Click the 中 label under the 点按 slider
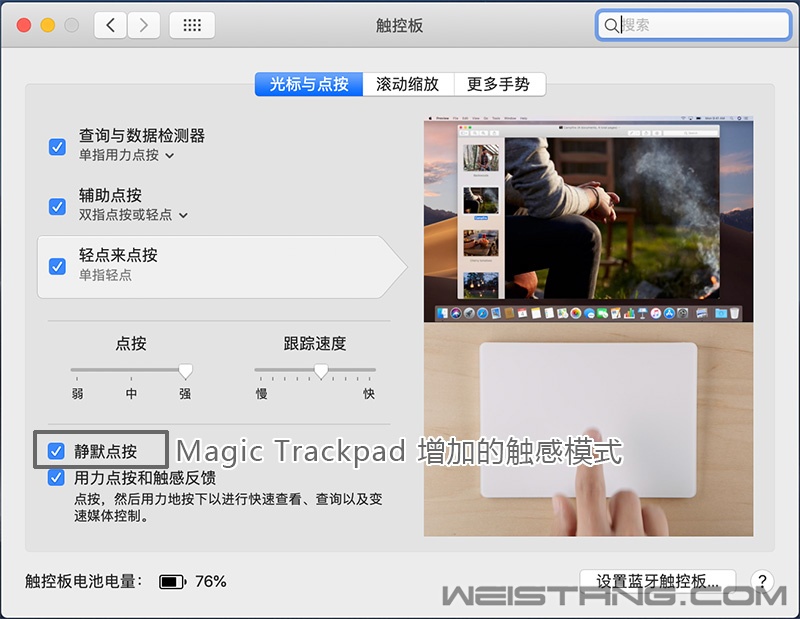The image size is (800, 619). tap(131, 393)
